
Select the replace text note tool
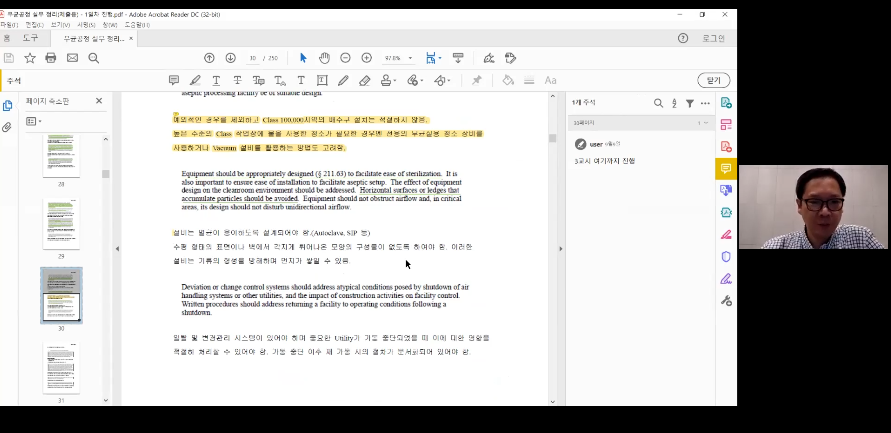coord(259,81)
